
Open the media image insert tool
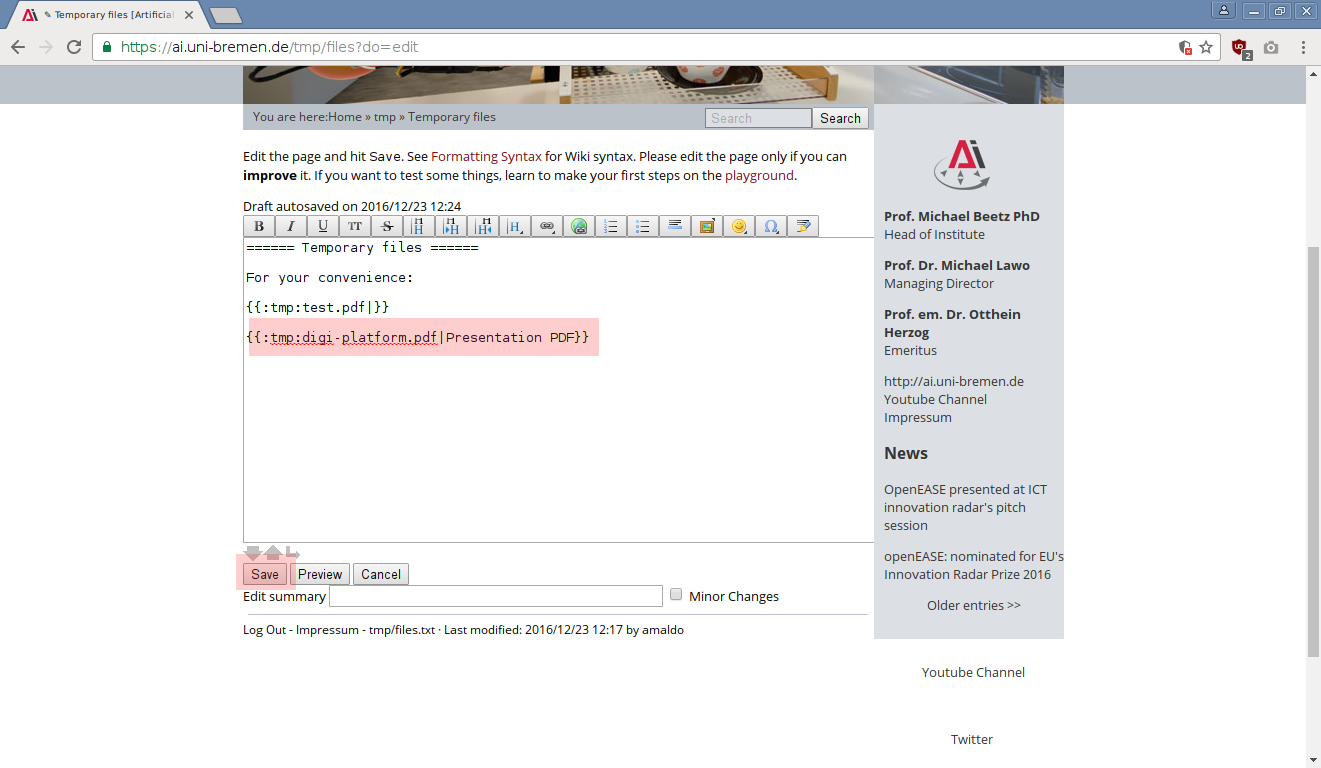(707, 226)
